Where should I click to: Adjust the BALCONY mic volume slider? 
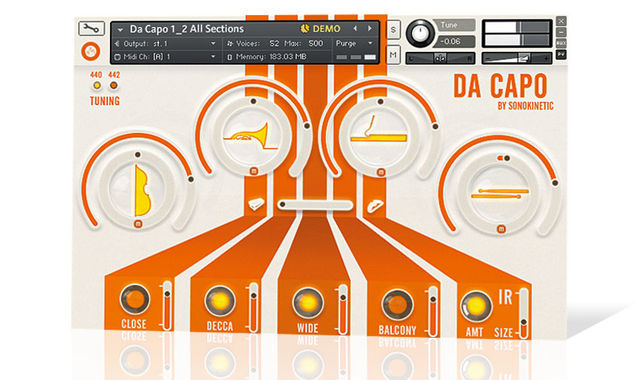pyautogui.click(x=433, y=311)
